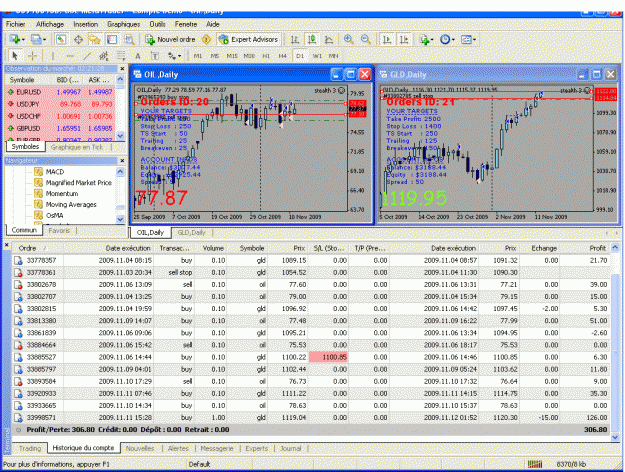Screen dimensions: 625x472
Task: Select order 33885527 row in history
Action: pyautogui.click(x=311, y=357)
